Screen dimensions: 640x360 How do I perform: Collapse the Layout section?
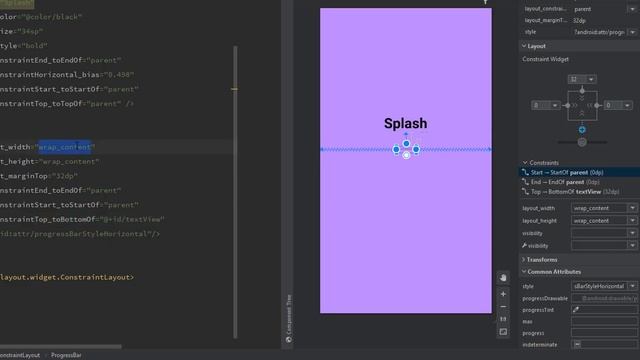pyautogui.click(x=524, y=46)
